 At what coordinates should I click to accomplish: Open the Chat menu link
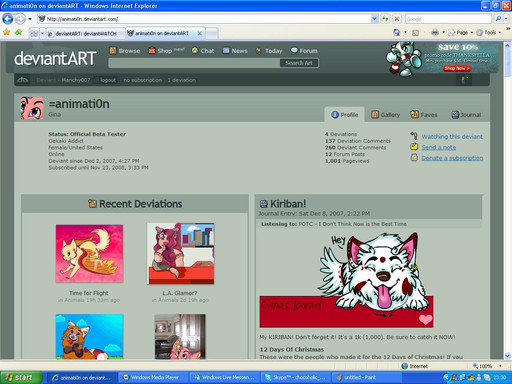click(203, 51)
